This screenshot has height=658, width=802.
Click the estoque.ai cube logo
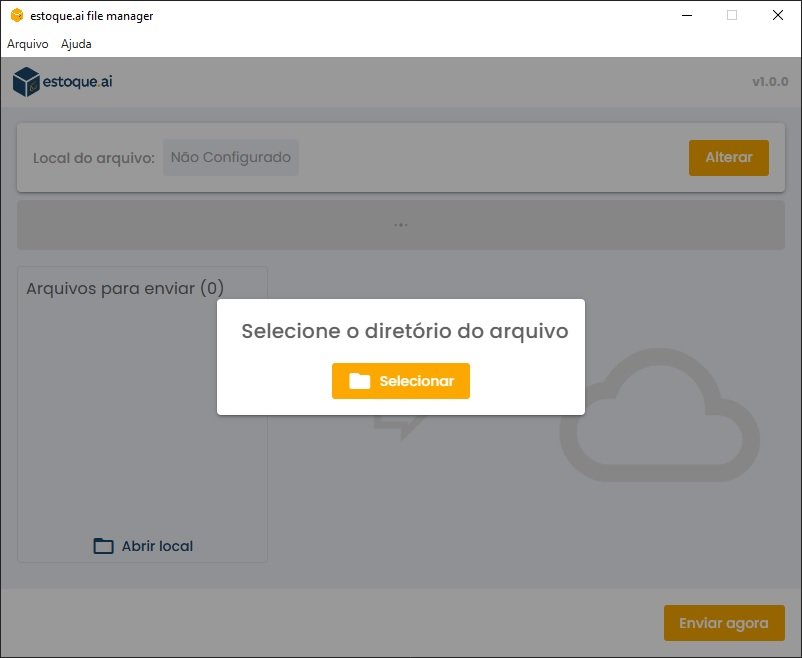coord(26,81)
